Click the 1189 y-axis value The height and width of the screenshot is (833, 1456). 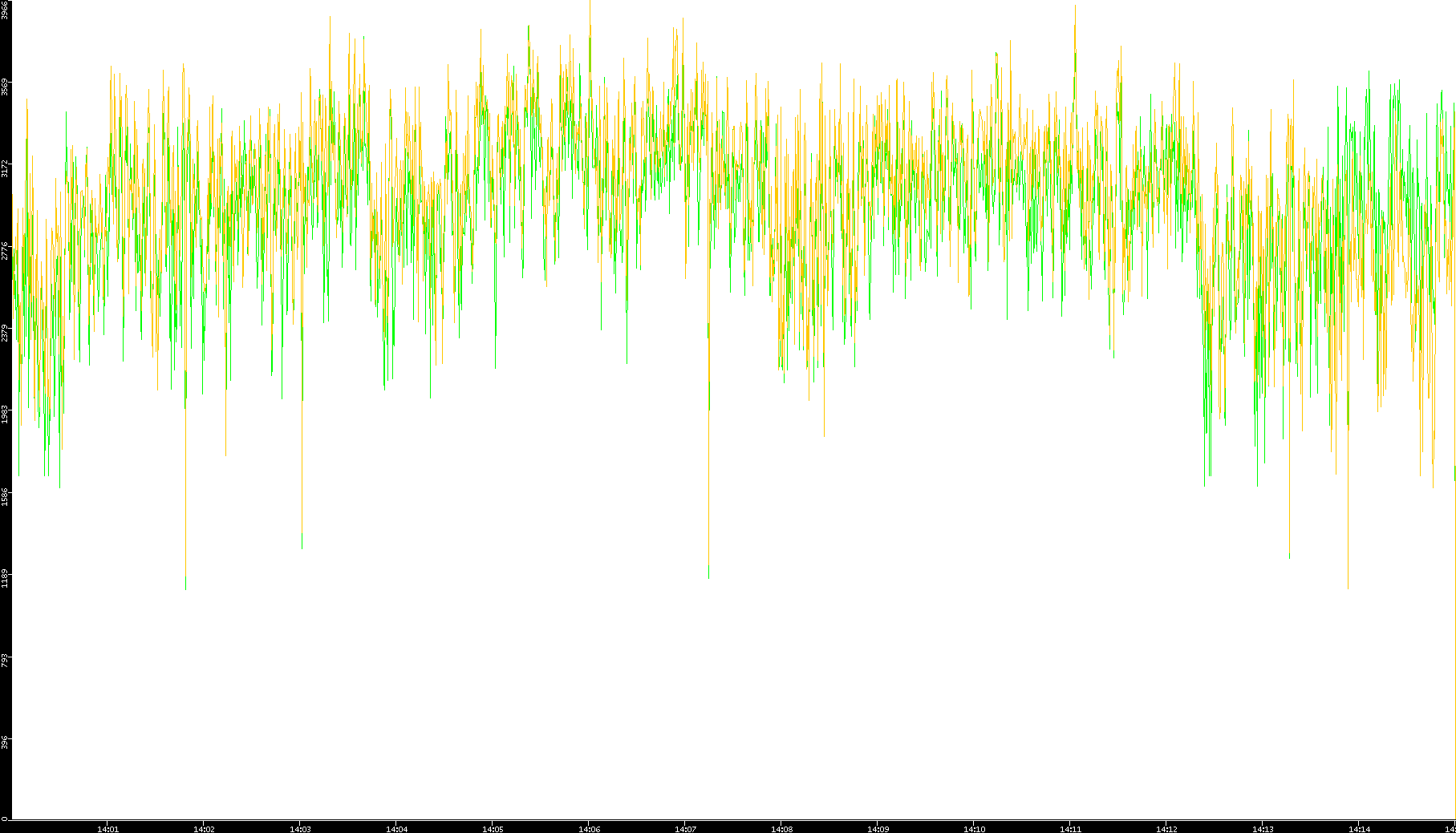coord(5,578)
